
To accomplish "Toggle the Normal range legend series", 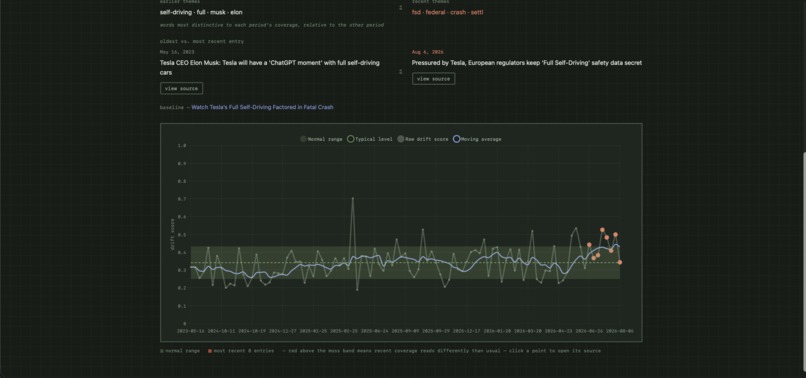I will coord(321,139).
